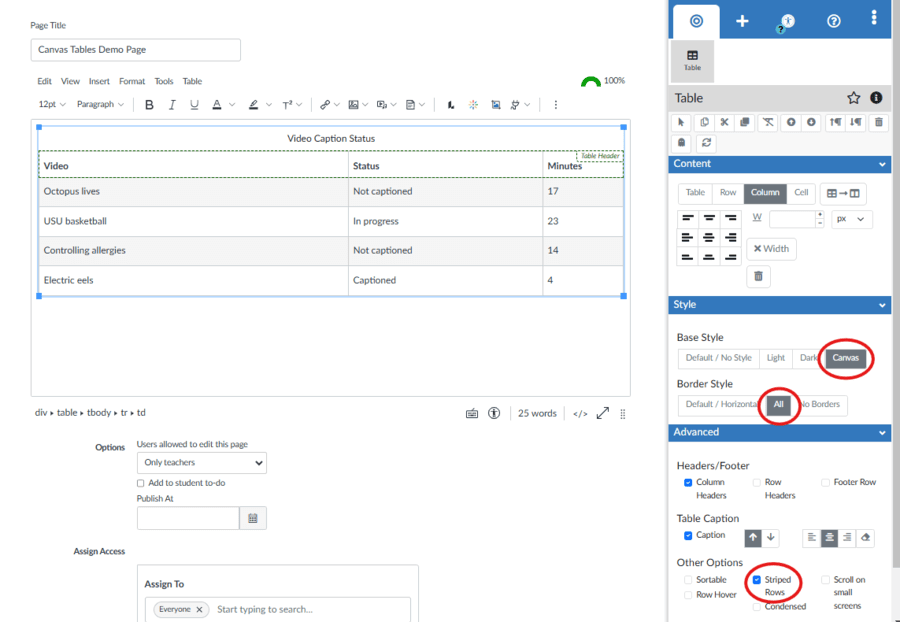The width and height of the screenshot is (900, 622).
Task: Click the refresh icon in the Table panel
Action: pyautogui.click(x=706, y=142)
